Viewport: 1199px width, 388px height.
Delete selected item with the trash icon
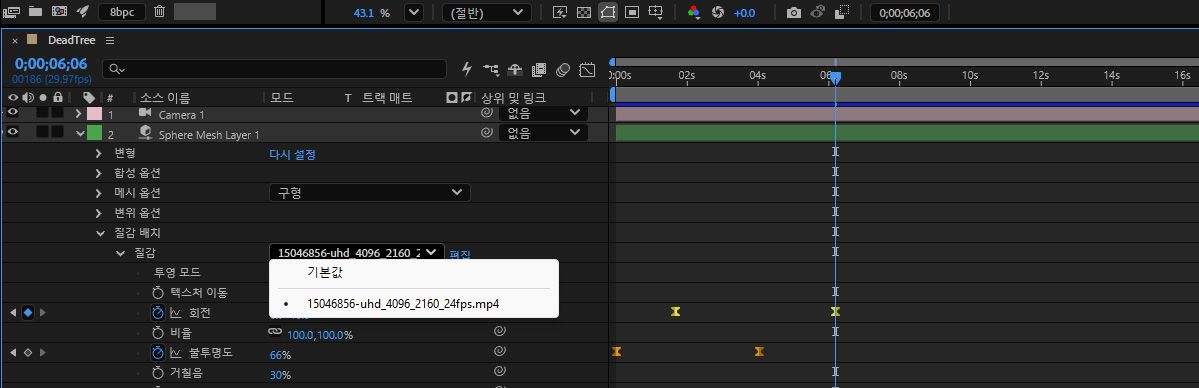click(x=159, y=12)
